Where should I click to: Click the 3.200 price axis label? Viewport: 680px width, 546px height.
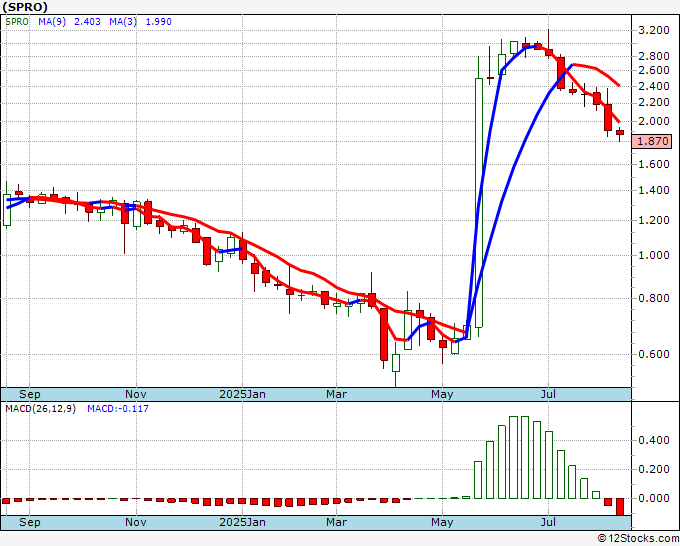(x=654, y=30)
